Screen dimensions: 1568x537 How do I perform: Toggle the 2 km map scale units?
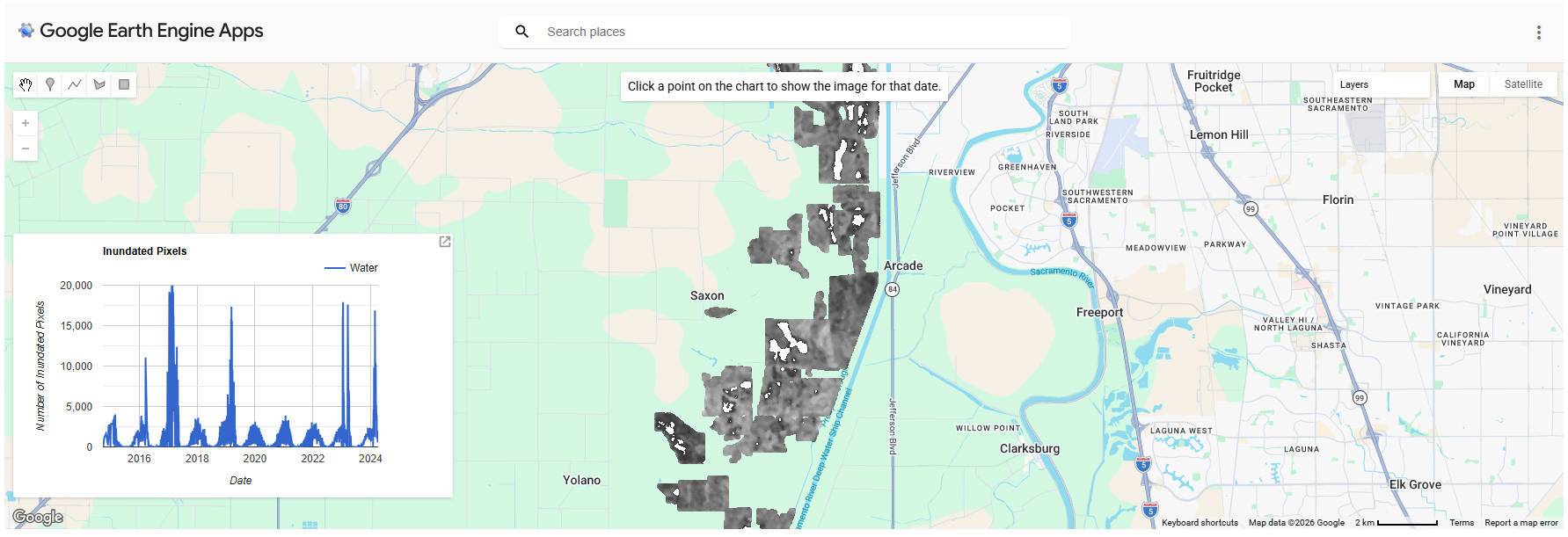[x=1396, y=523]
